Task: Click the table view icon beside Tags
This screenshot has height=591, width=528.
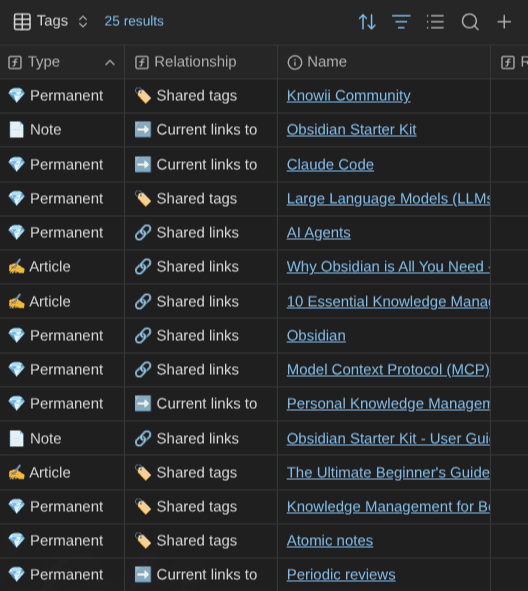Action: pos(22,21)
